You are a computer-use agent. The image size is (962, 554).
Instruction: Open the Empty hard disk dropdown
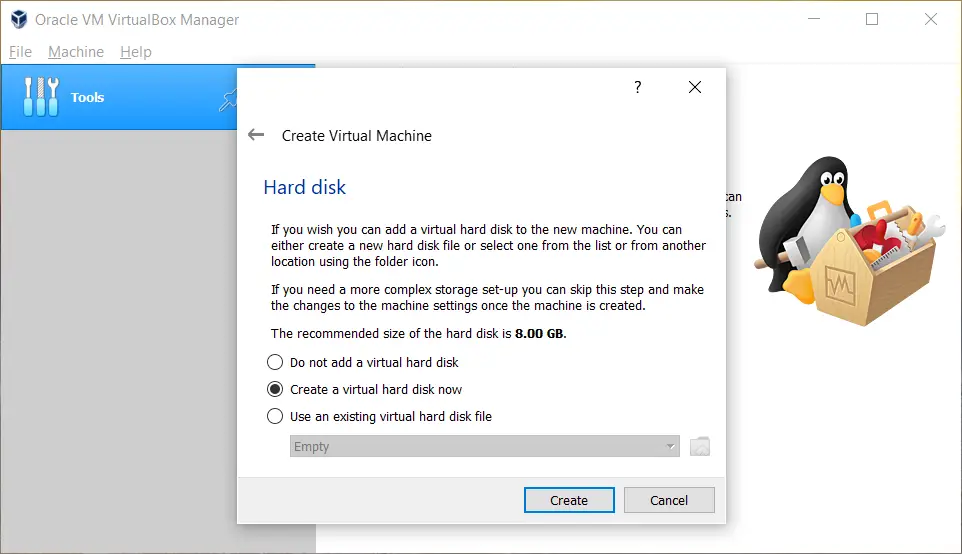pos(485,447)
